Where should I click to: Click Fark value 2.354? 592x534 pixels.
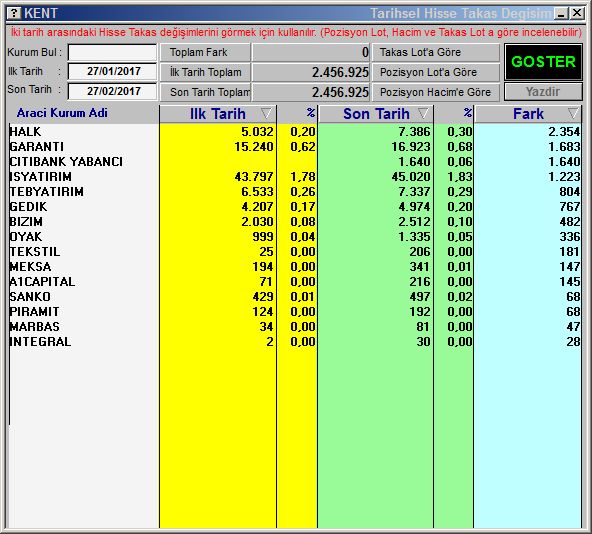point(564,132)
